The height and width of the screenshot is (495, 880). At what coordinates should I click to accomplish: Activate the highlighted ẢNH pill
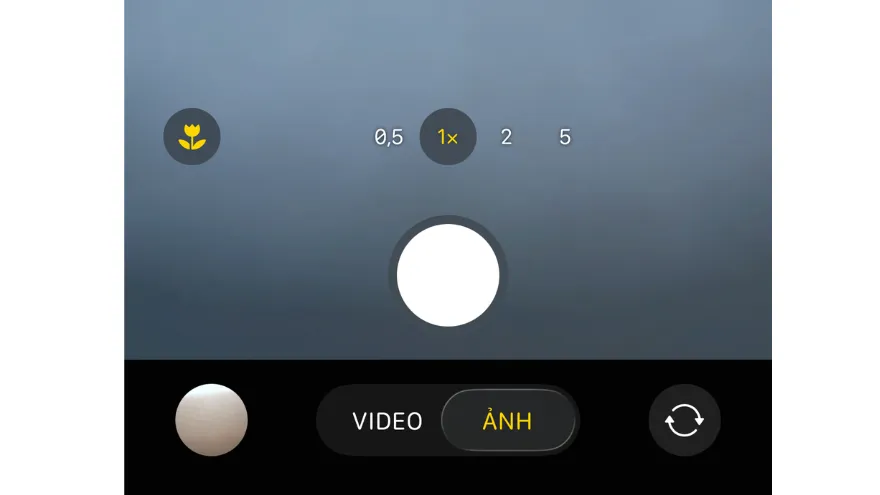point(508,420)
